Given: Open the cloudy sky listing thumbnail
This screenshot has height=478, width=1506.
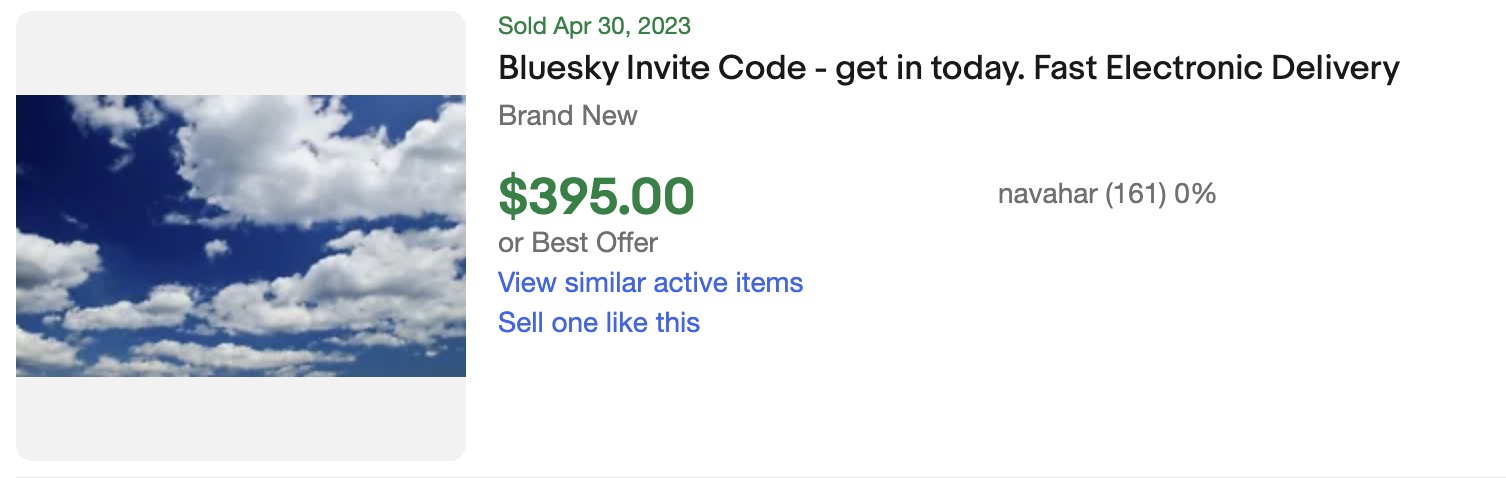Looking at the screenshot, I should tap(240, 236).
